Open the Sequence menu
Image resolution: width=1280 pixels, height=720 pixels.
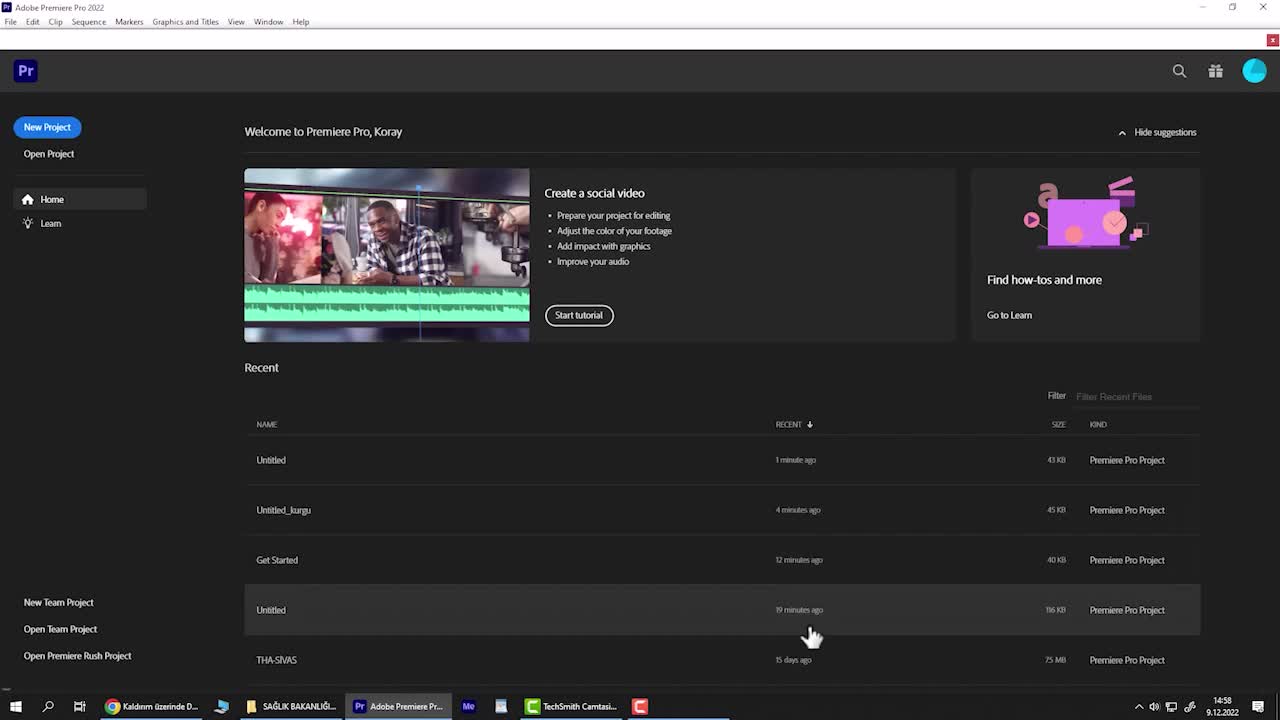tap(88, 21)
